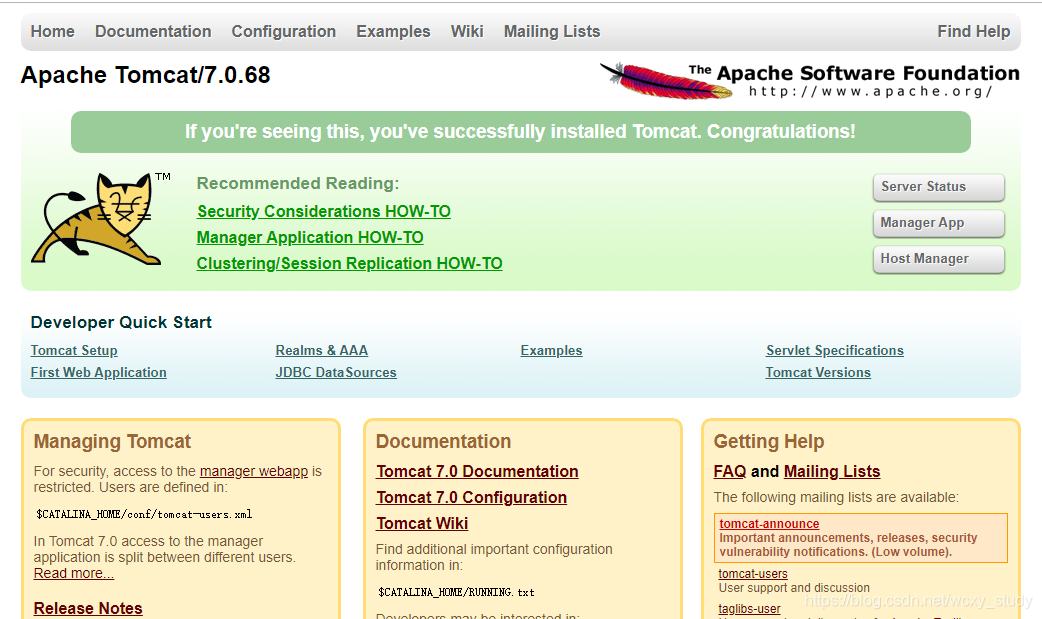Open Tomcat 7.0 Configuration link
The height and width of the screenshot is (619, 1042).
[472, 497]
